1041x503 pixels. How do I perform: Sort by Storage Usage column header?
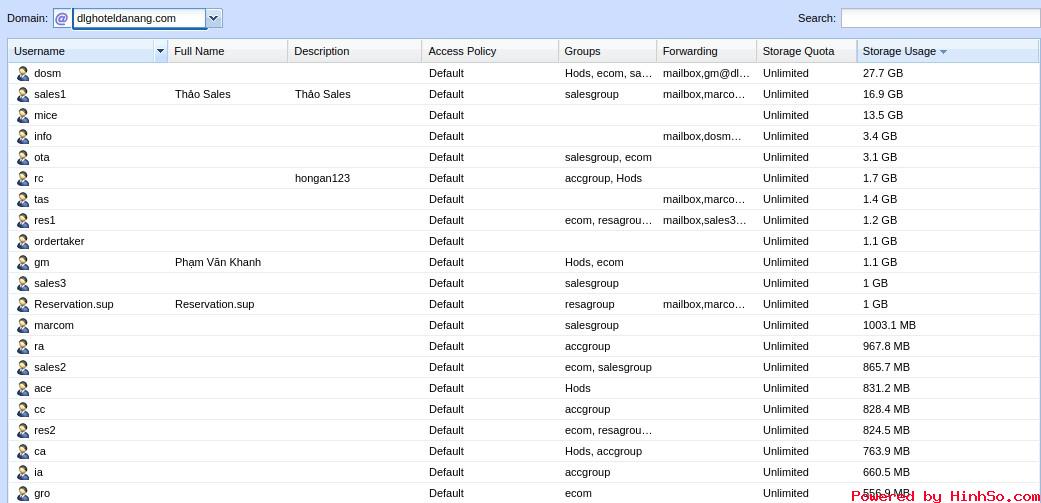click(948, 51)
